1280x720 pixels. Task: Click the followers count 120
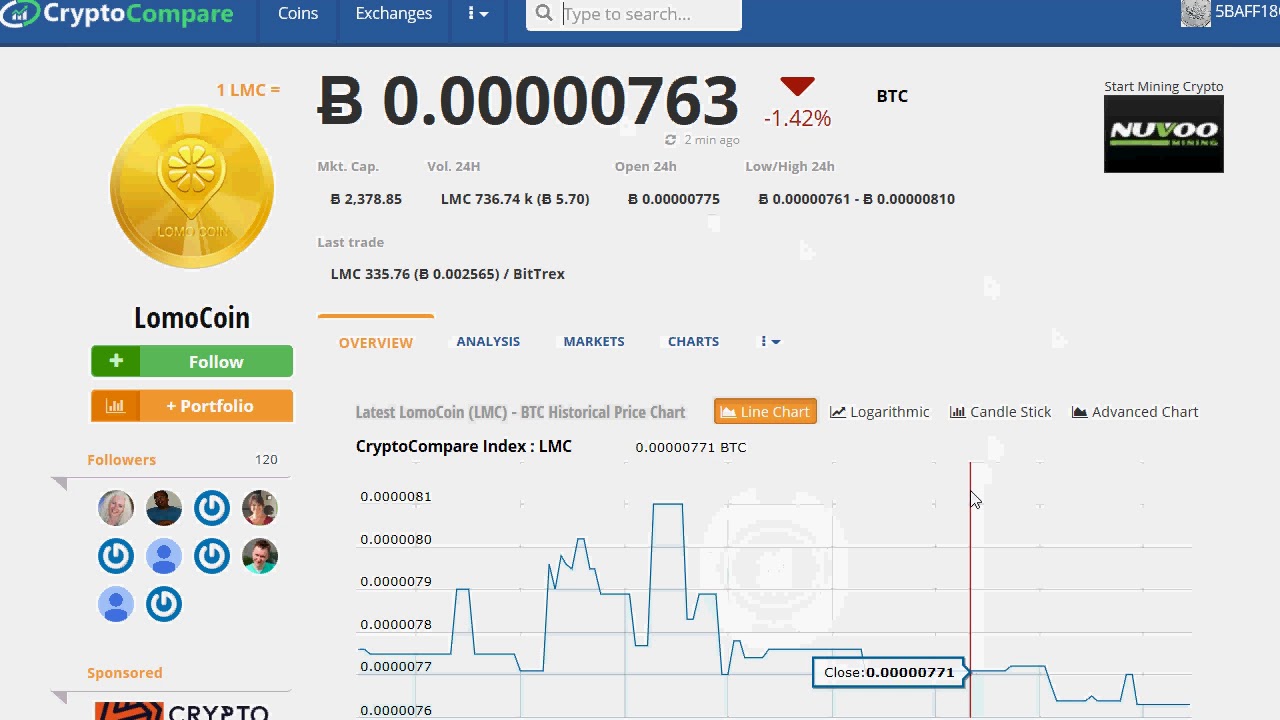pos(266,460)
